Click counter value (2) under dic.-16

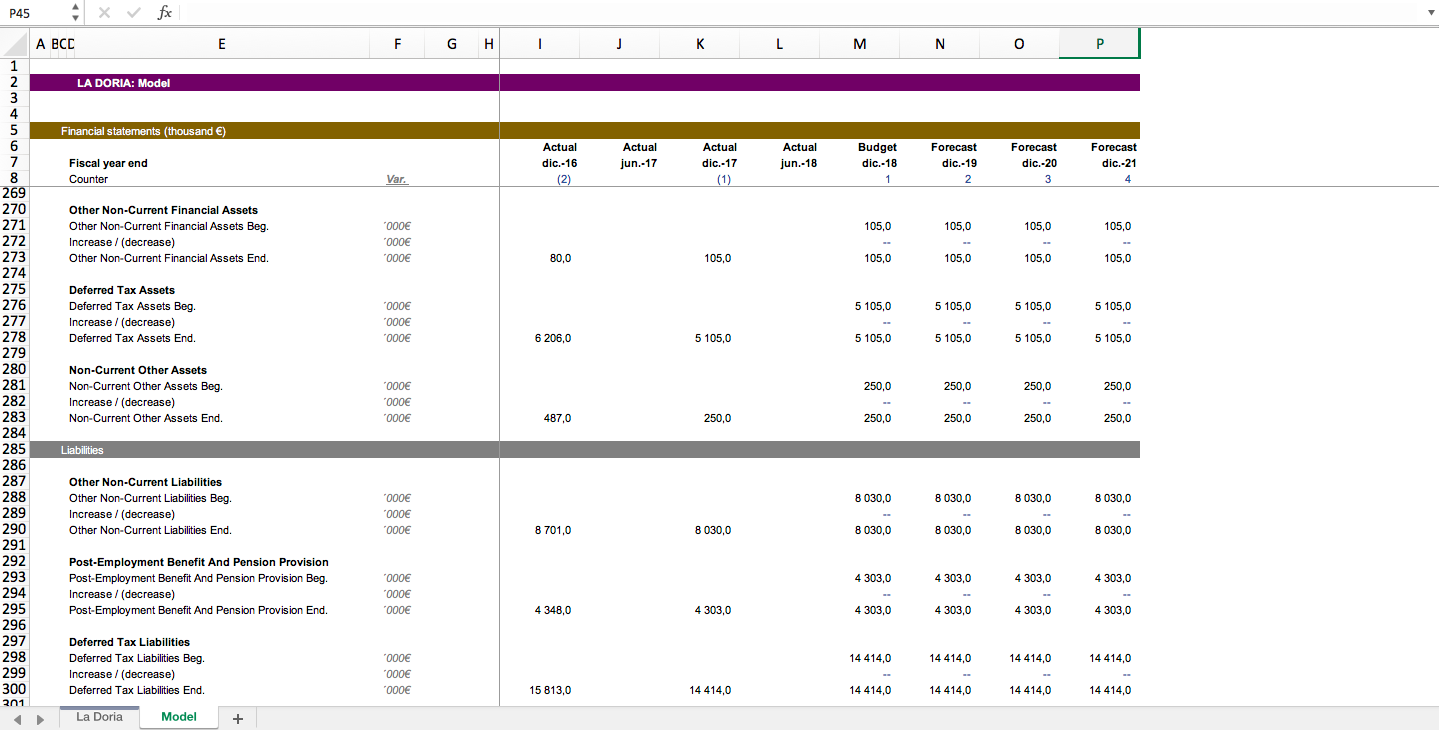tap(564, 180)
